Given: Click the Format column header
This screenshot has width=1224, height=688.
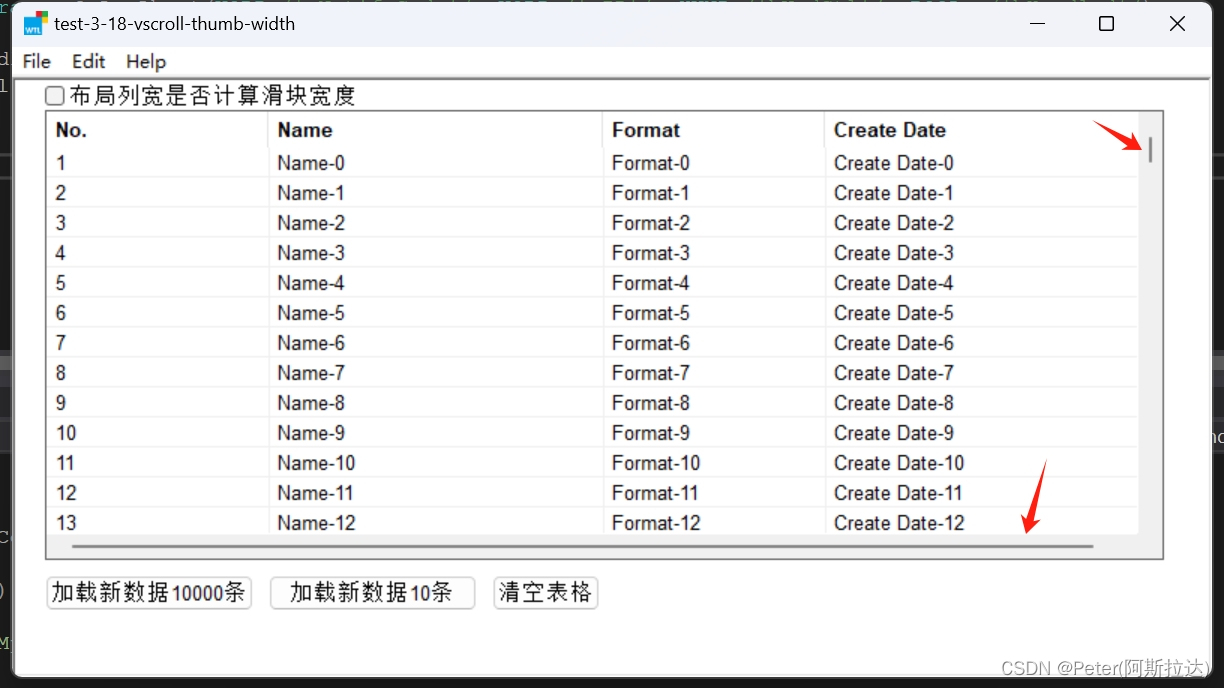Looking at the screenshot, I should coord(714,130).
